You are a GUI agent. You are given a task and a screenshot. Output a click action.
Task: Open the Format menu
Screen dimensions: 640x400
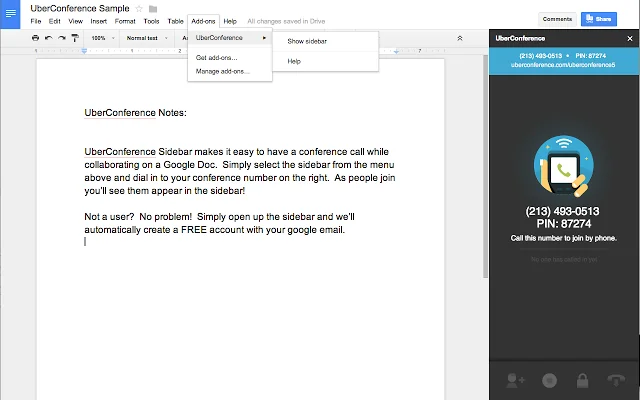click(125, 21)
